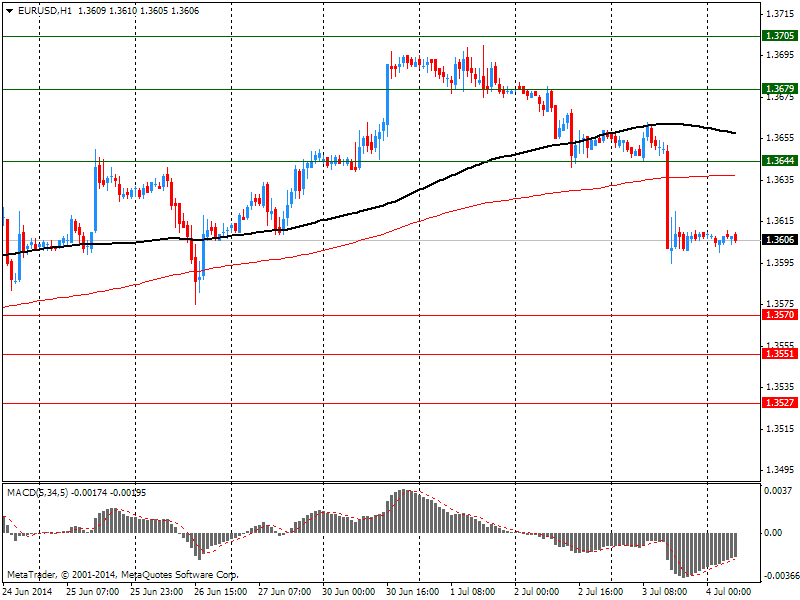Select the 4 Jul 00:00 time axis label
This screenshot has height=600, width=800.
[x=729, y=592]
